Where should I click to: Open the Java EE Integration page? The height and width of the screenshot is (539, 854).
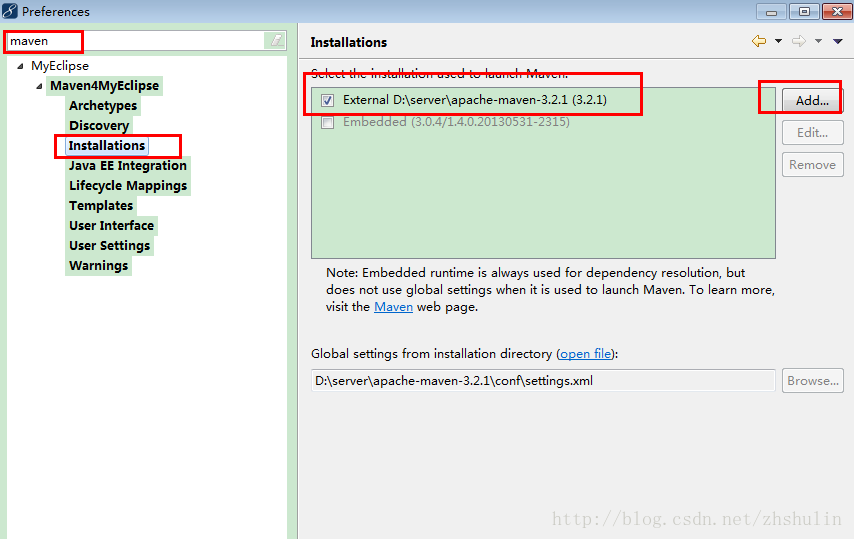tap(128, 166)
